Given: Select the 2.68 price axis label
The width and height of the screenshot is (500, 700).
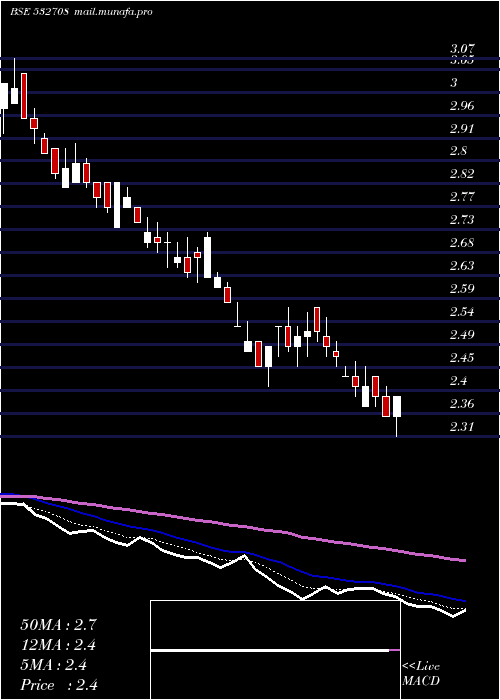Looking at the screenshot, I should tap(462, 243).
